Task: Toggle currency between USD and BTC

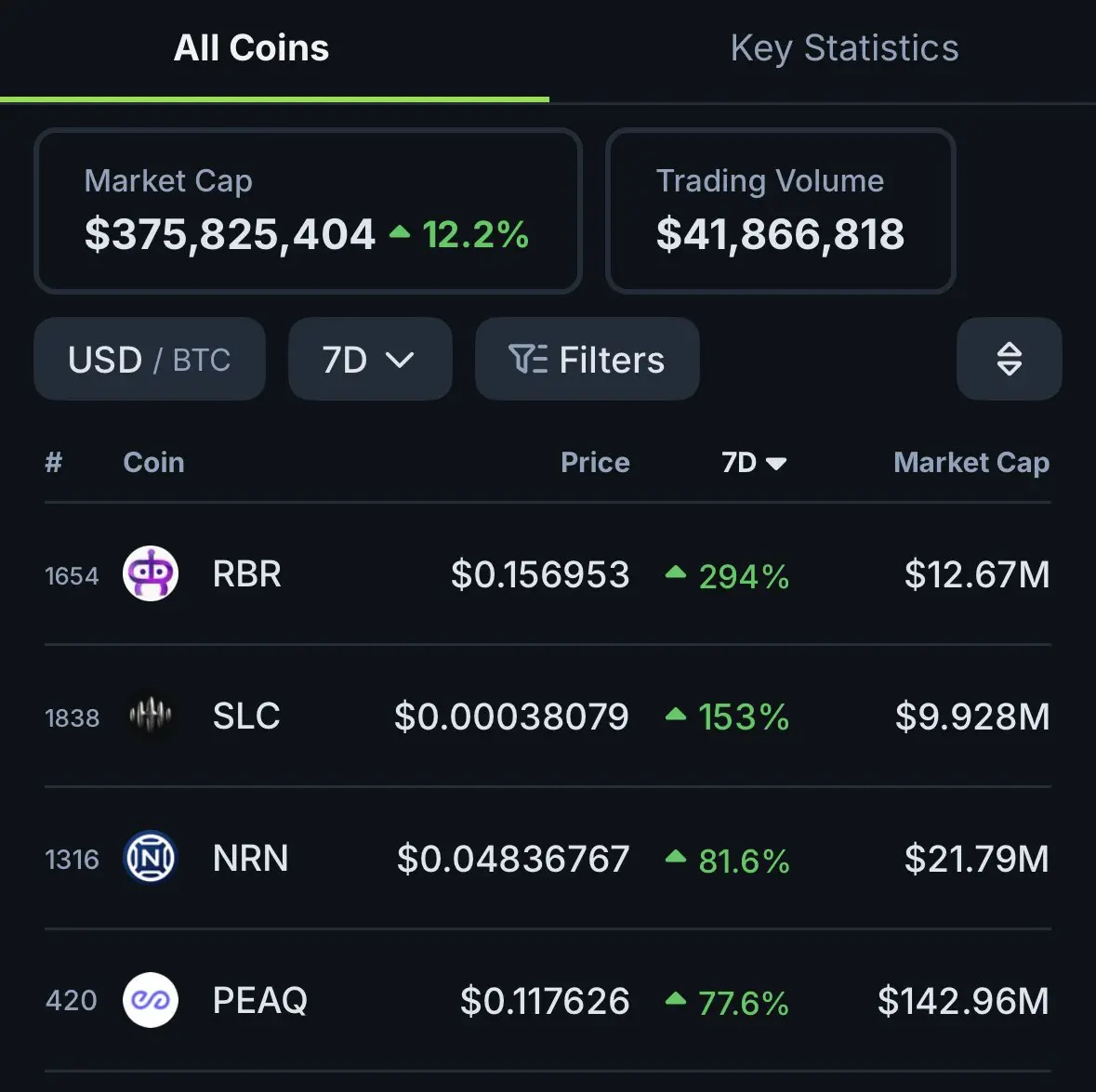Action: (150, 359)
